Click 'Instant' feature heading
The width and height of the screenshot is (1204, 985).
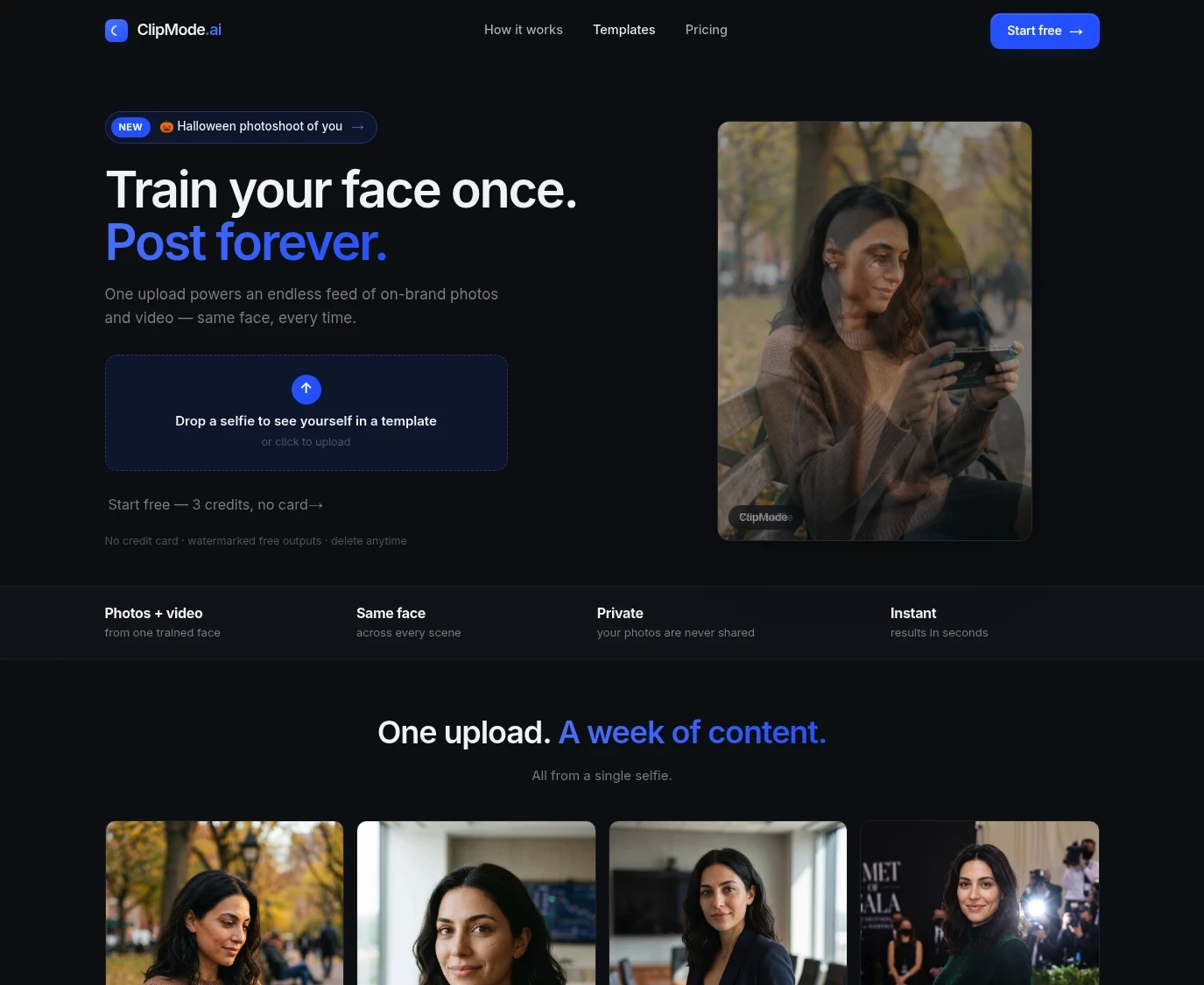tap(913, 613)
